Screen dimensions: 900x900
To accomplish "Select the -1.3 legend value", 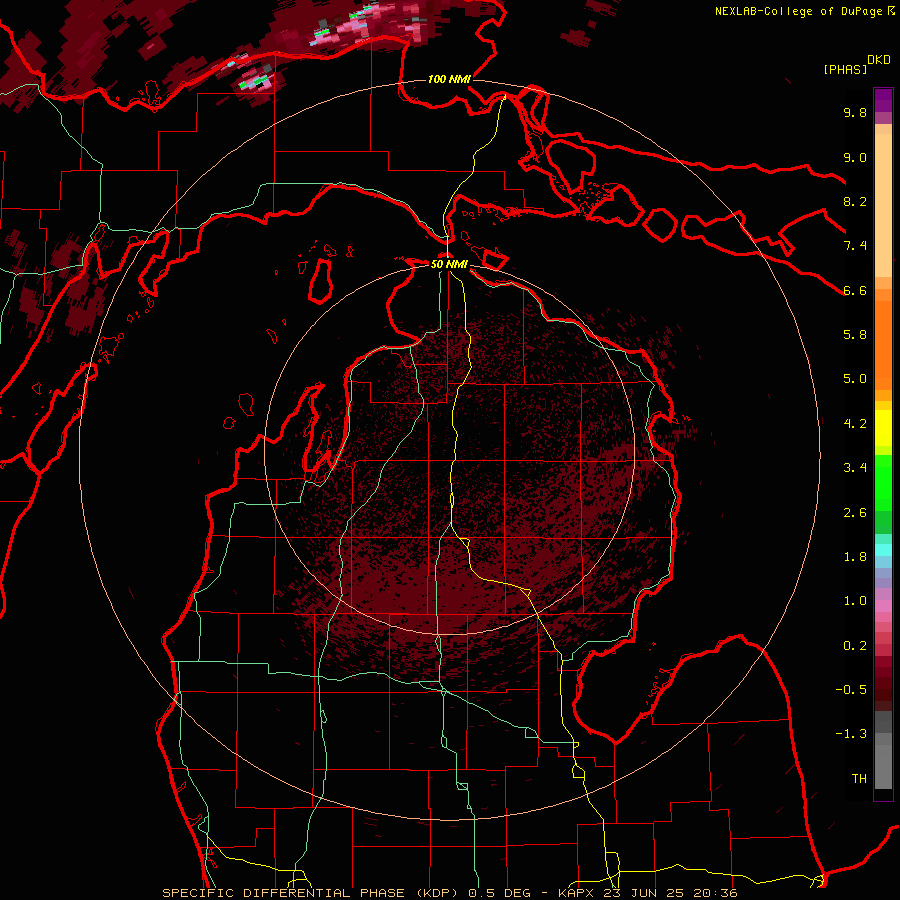I will (x=851, y=734).
